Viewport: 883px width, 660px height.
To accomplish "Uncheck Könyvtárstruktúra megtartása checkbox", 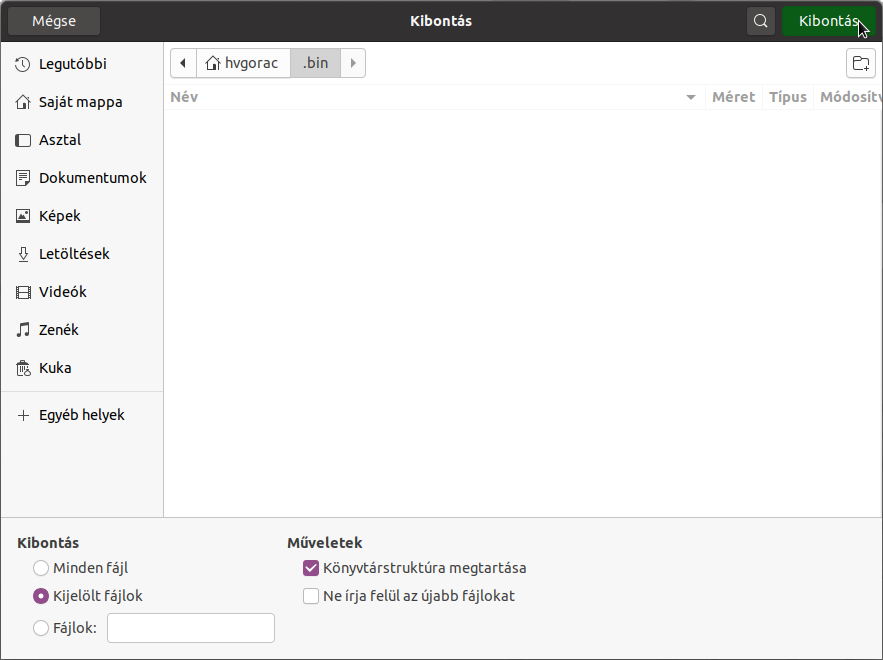I will pyautogui.click(x=311, y=568).
